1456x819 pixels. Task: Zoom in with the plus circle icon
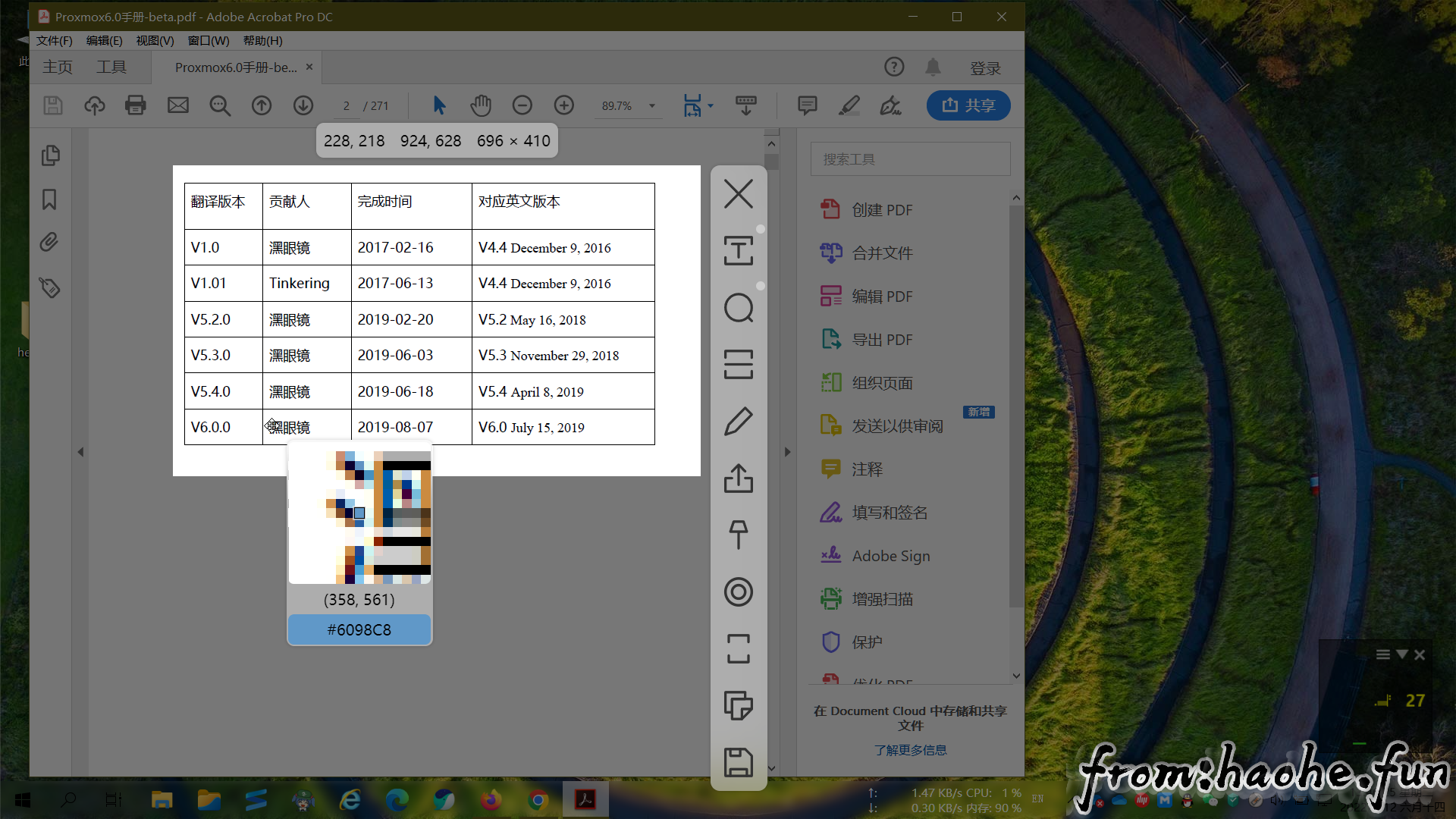(x=564, y=105)
